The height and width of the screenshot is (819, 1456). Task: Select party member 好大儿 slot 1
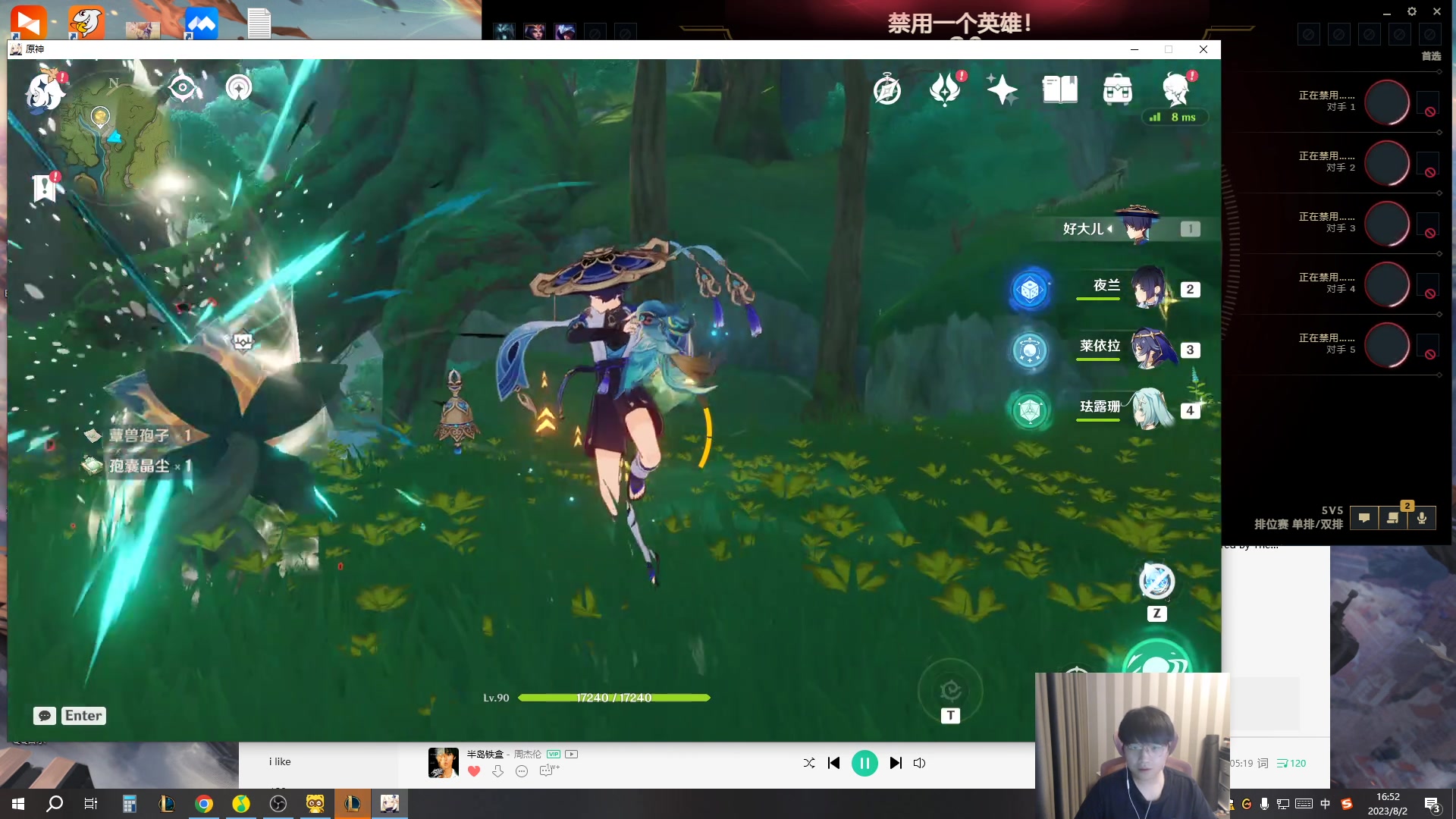(1130, 227)
